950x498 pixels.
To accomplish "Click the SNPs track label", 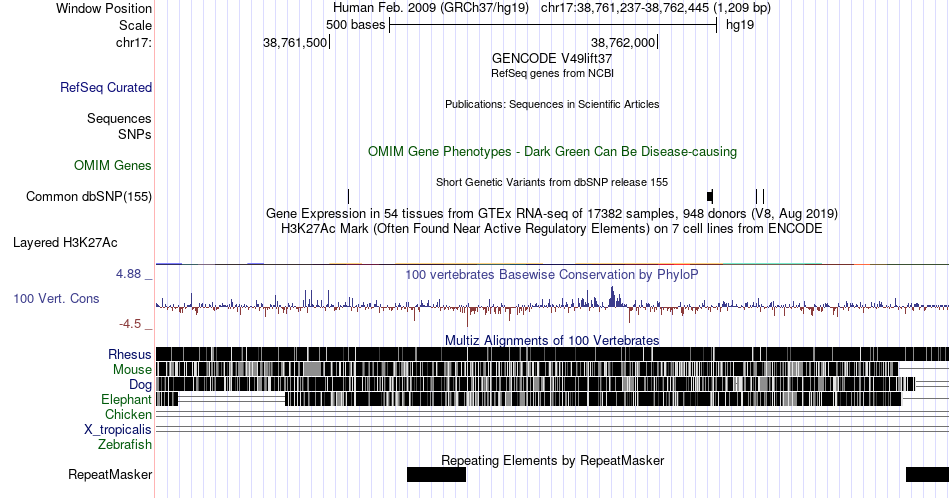I will [135, 134].
